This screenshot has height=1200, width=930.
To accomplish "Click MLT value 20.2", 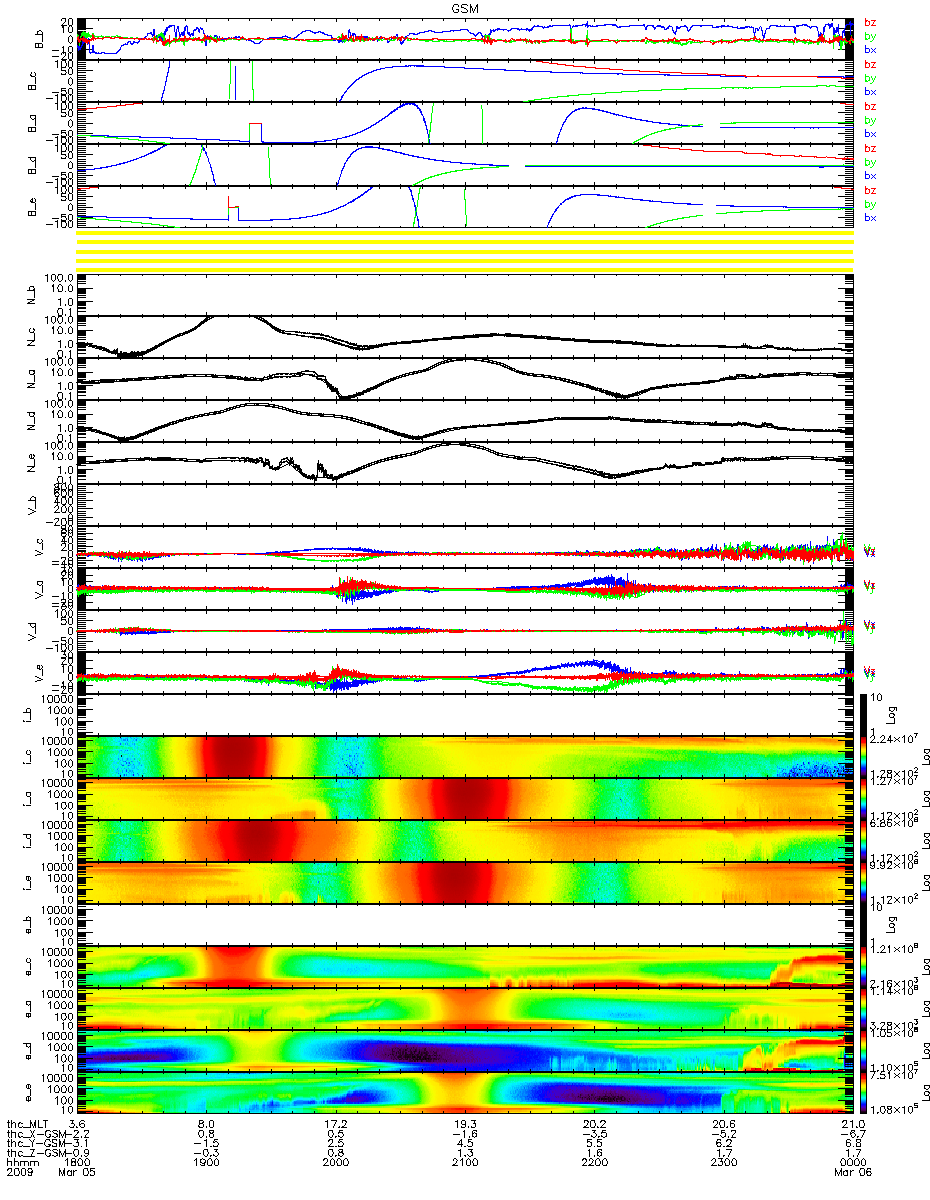I will (594, 1122).
